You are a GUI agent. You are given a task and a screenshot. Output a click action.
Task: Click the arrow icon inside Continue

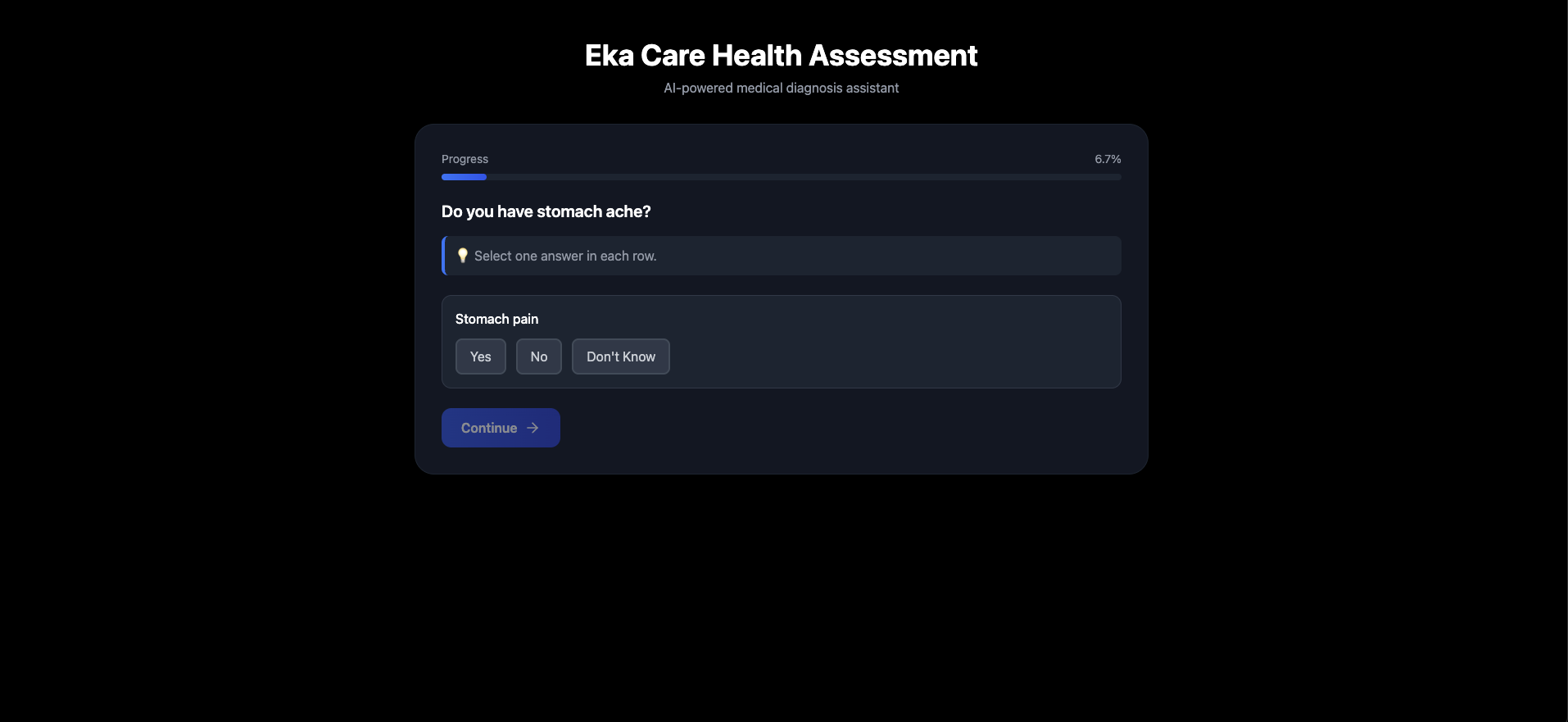(x=532, y=428)
